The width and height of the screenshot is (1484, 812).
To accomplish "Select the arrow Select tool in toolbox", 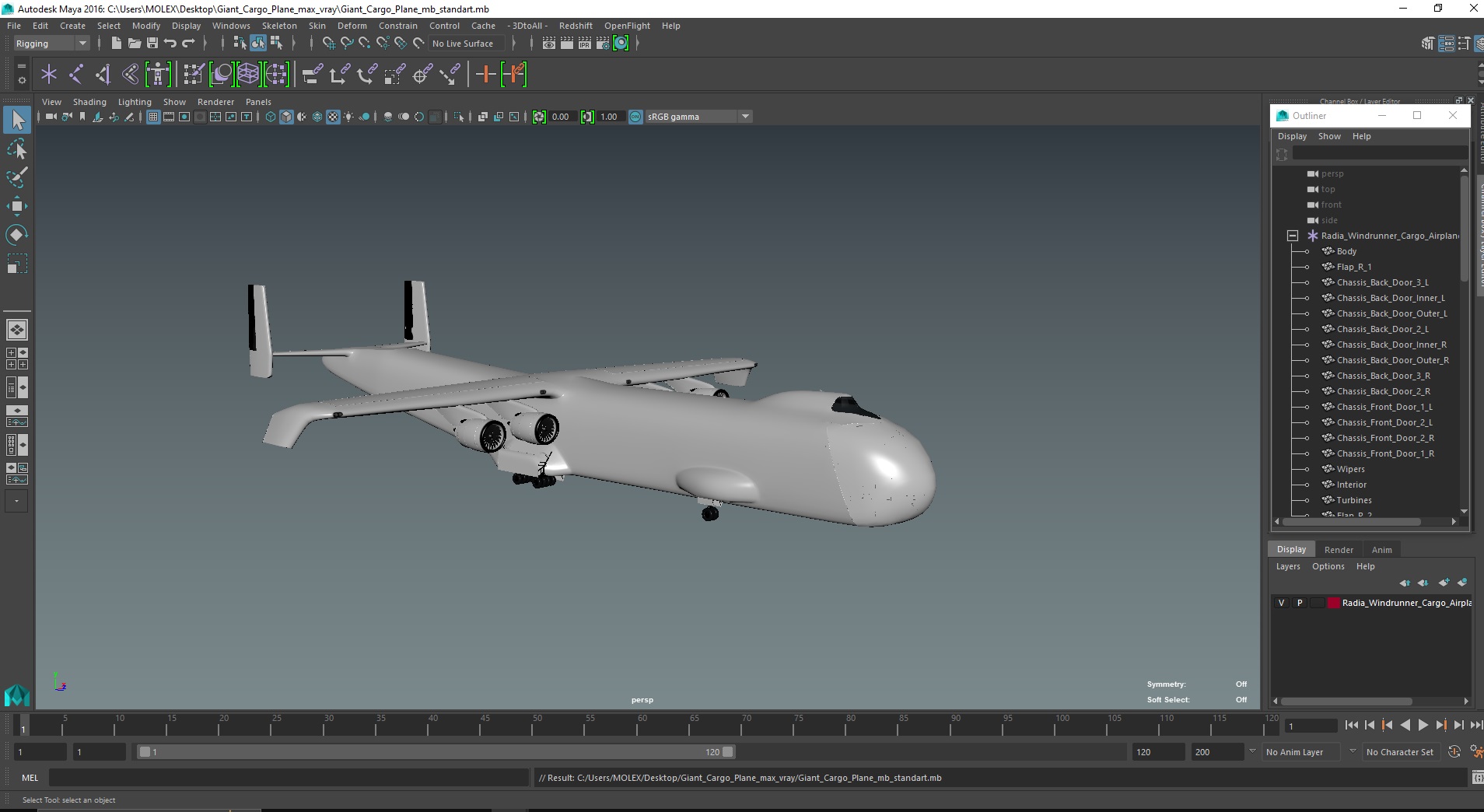I will click(x=17, y=120).
